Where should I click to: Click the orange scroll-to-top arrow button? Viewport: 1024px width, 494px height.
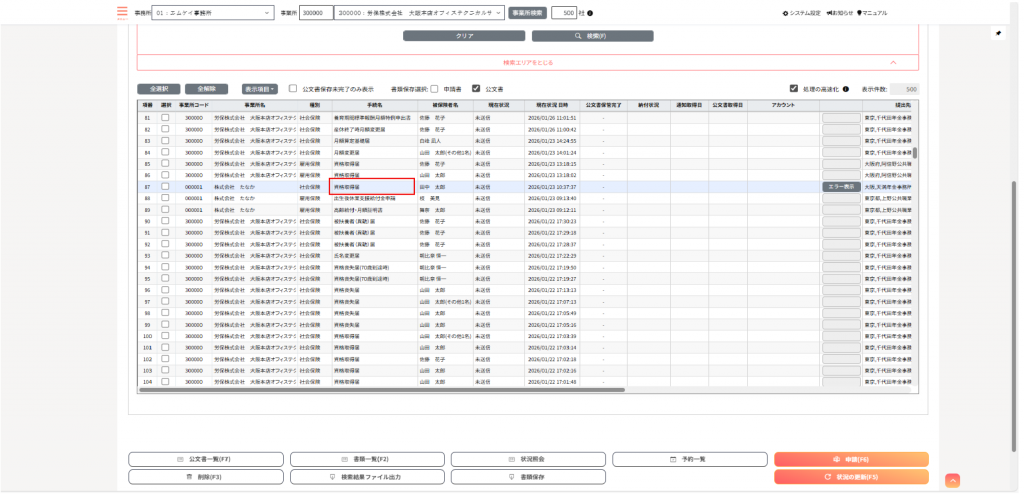953,481
